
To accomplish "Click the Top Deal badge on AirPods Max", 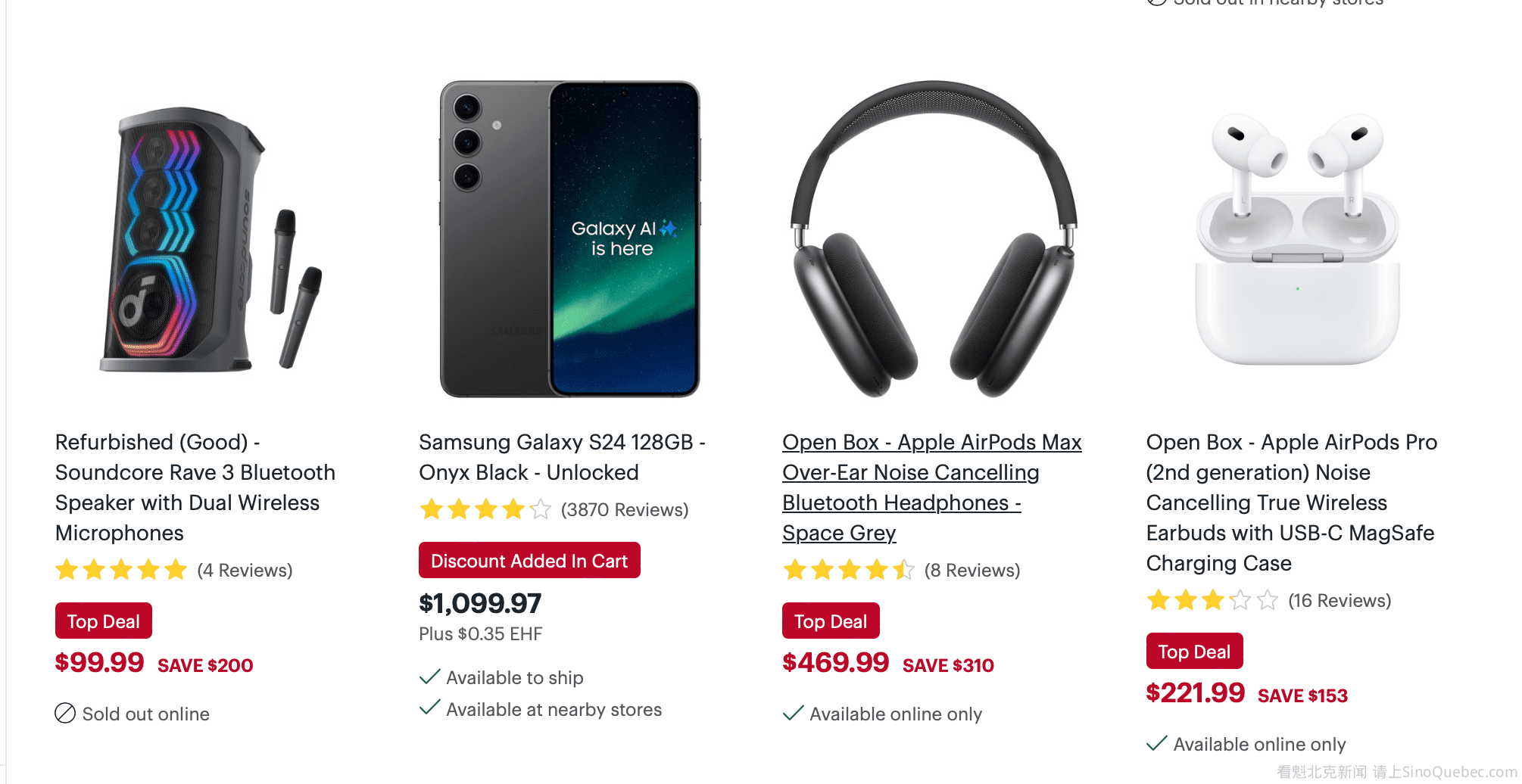I will point(831,621).
